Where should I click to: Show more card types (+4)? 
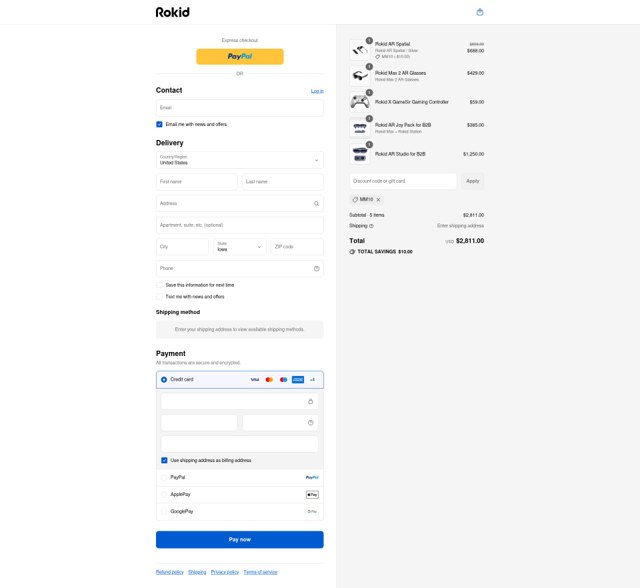312,379
